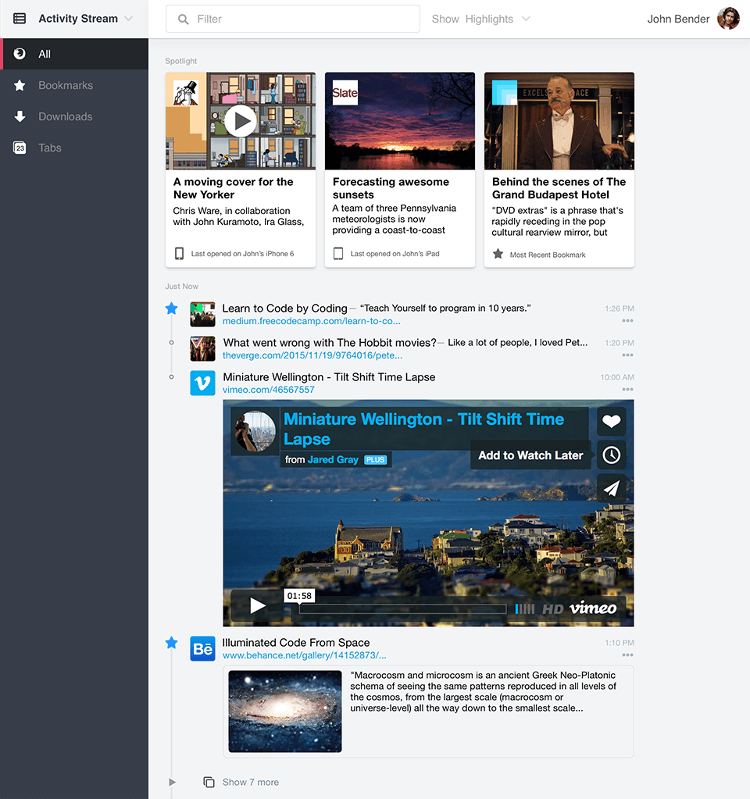Open John Bender's profile avatar
750x799 pixels.
pos(728,19)
